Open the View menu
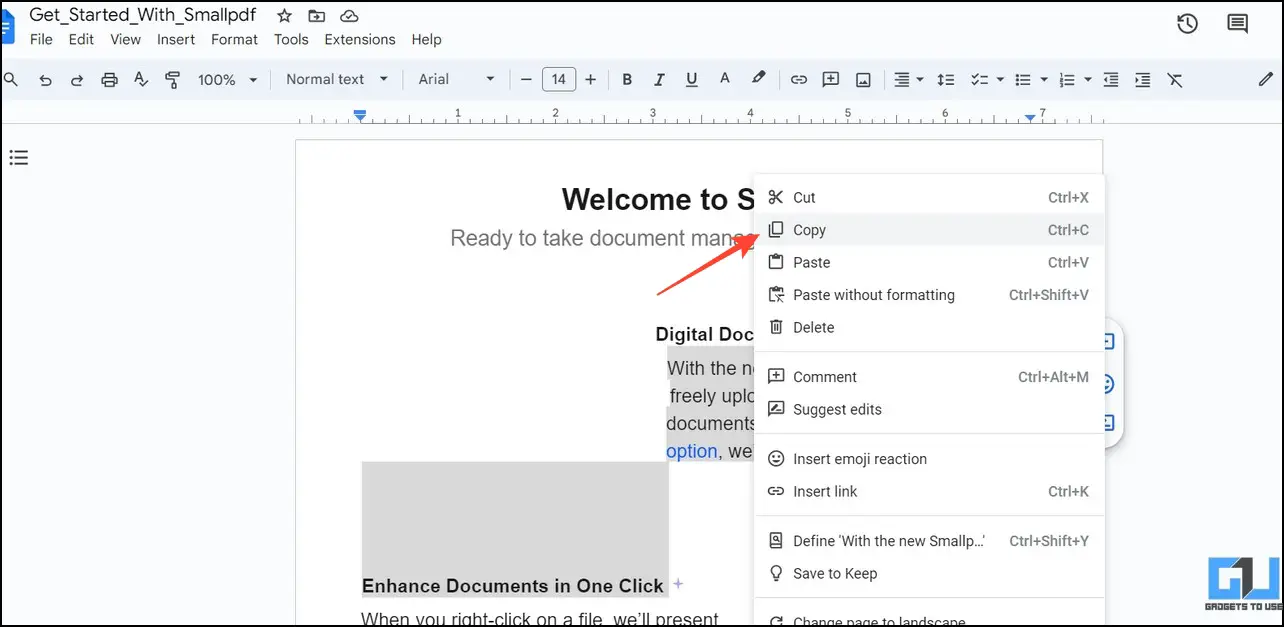The image size is (1284, 627). 125,40
